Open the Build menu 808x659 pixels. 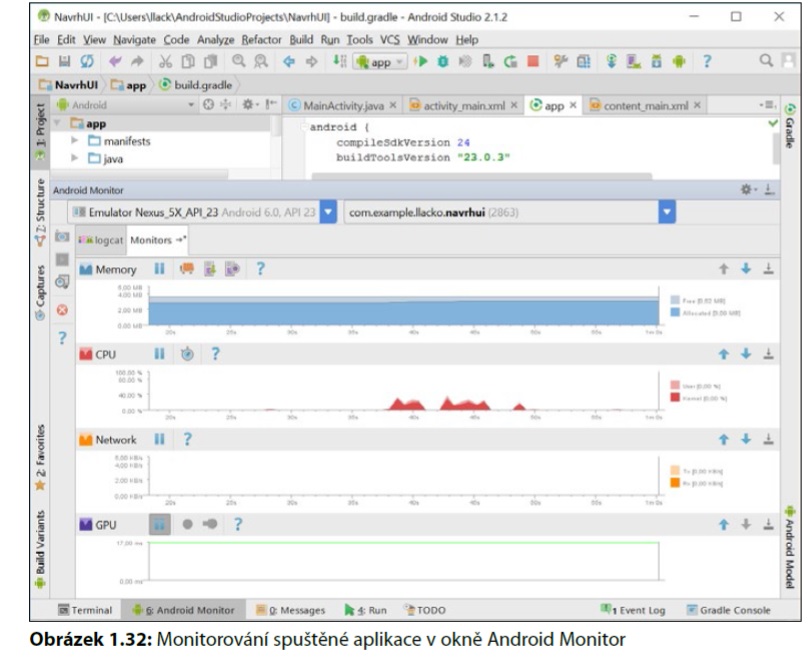tap(301, 40)
